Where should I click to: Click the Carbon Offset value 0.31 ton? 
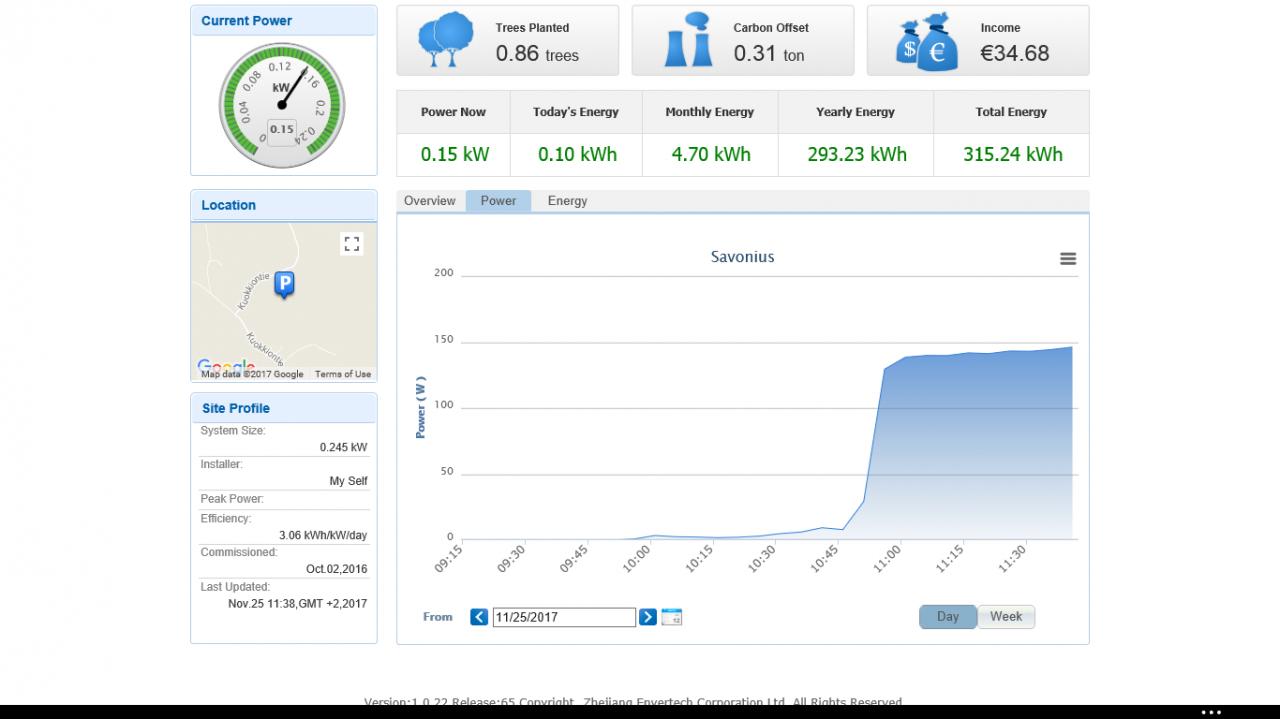769,54
